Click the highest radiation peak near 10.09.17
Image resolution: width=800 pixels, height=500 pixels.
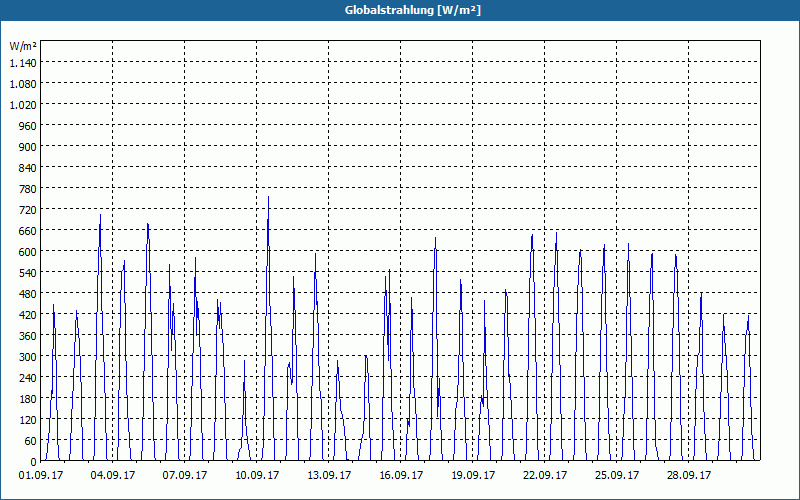pyautogui.click(x=268, y=198)
